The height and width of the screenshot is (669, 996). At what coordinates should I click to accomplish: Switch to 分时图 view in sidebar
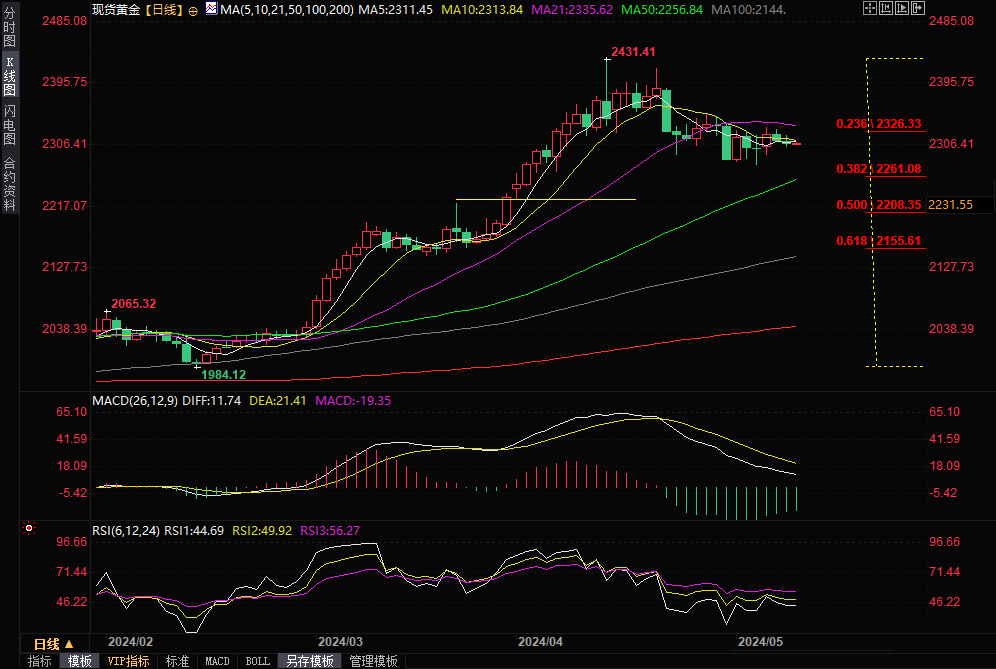[x=9, y=30]
